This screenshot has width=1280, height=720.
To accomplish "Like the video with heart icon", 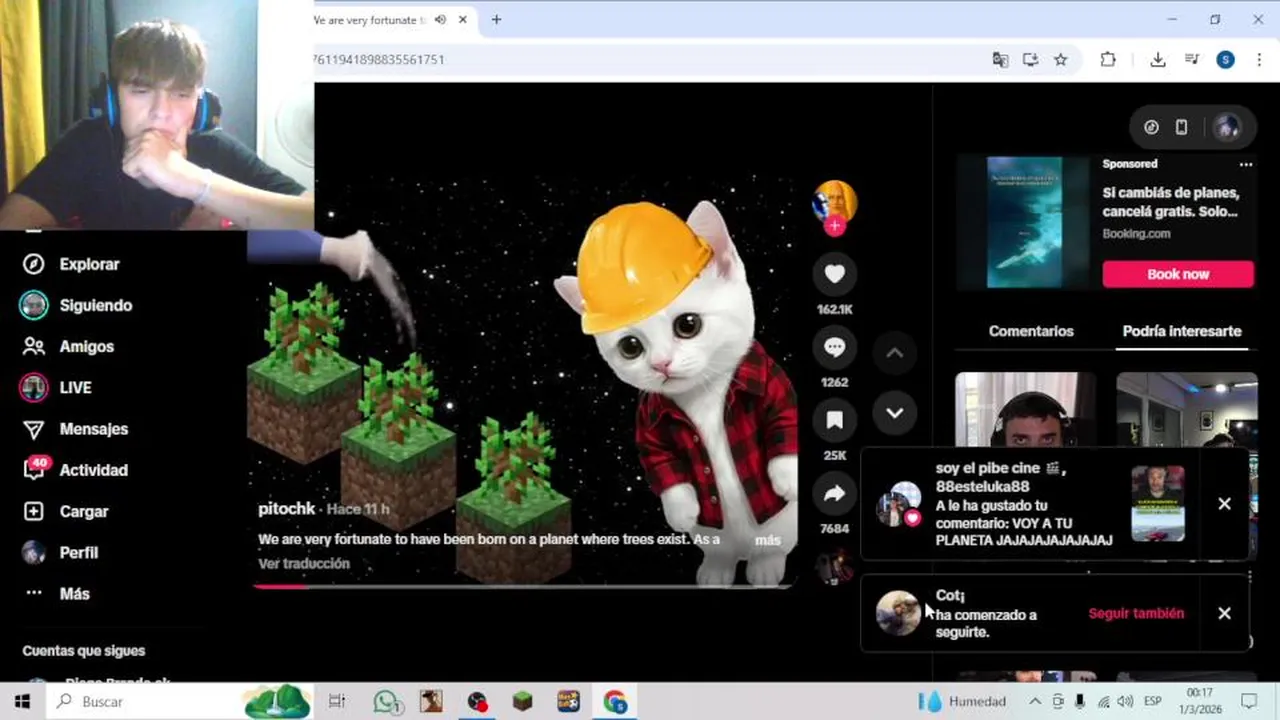I will 835,274.
